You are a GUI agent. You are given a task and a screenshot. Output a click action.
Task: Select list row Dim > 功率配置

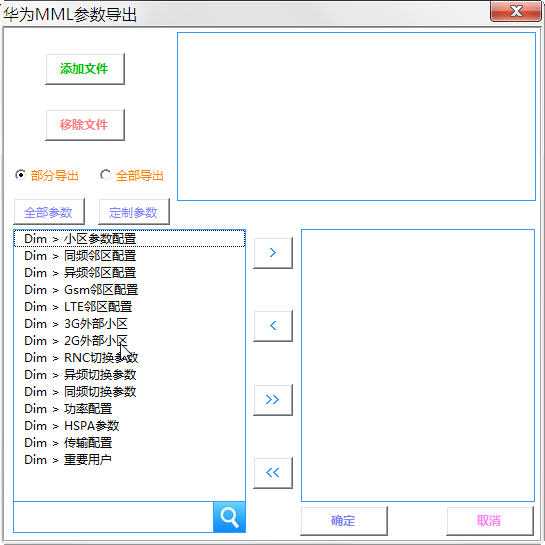pyautogui.click(x=129, y=409)
